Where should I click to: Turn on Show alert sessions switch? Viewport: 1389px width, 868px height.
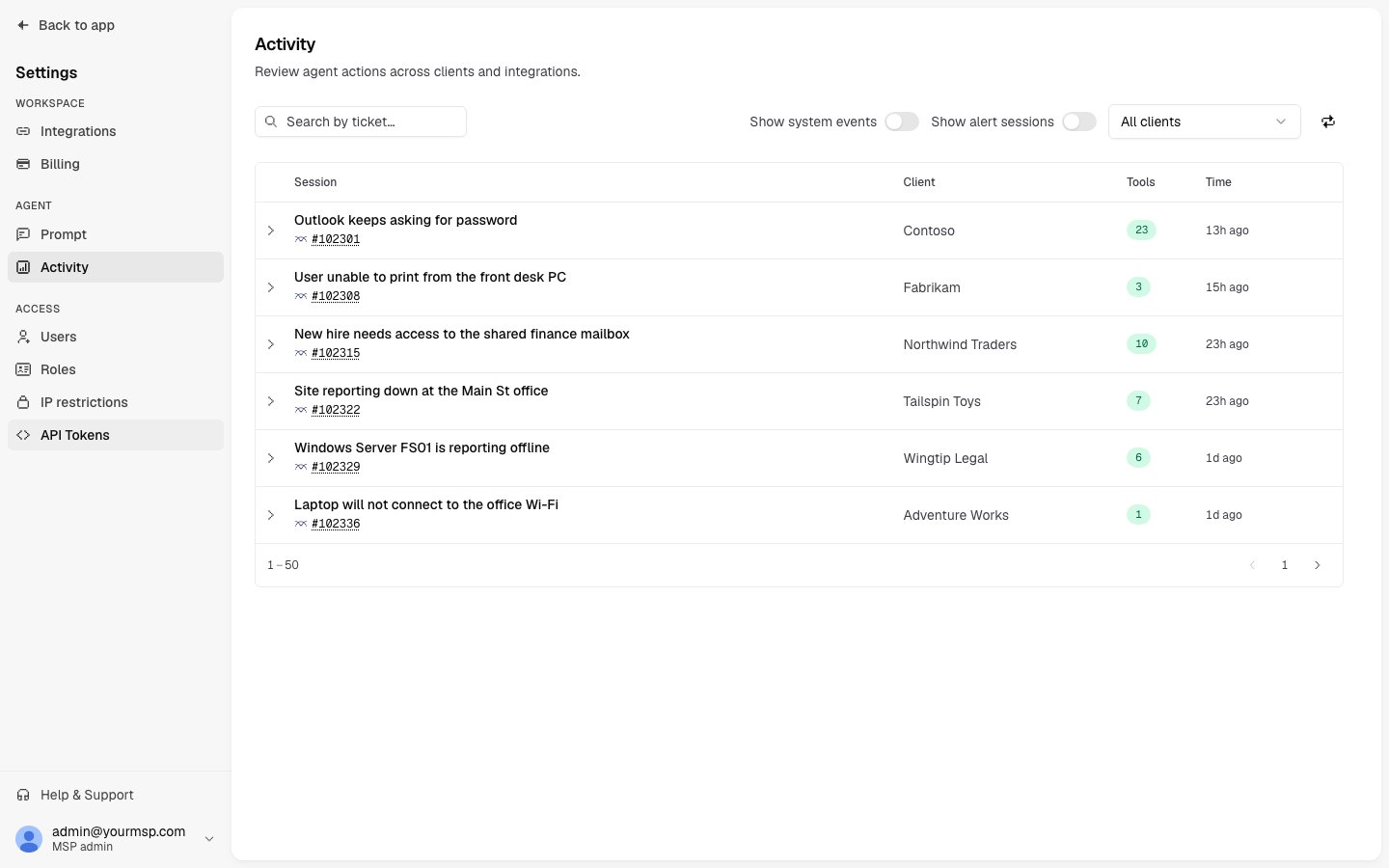tap(1079, 122)
